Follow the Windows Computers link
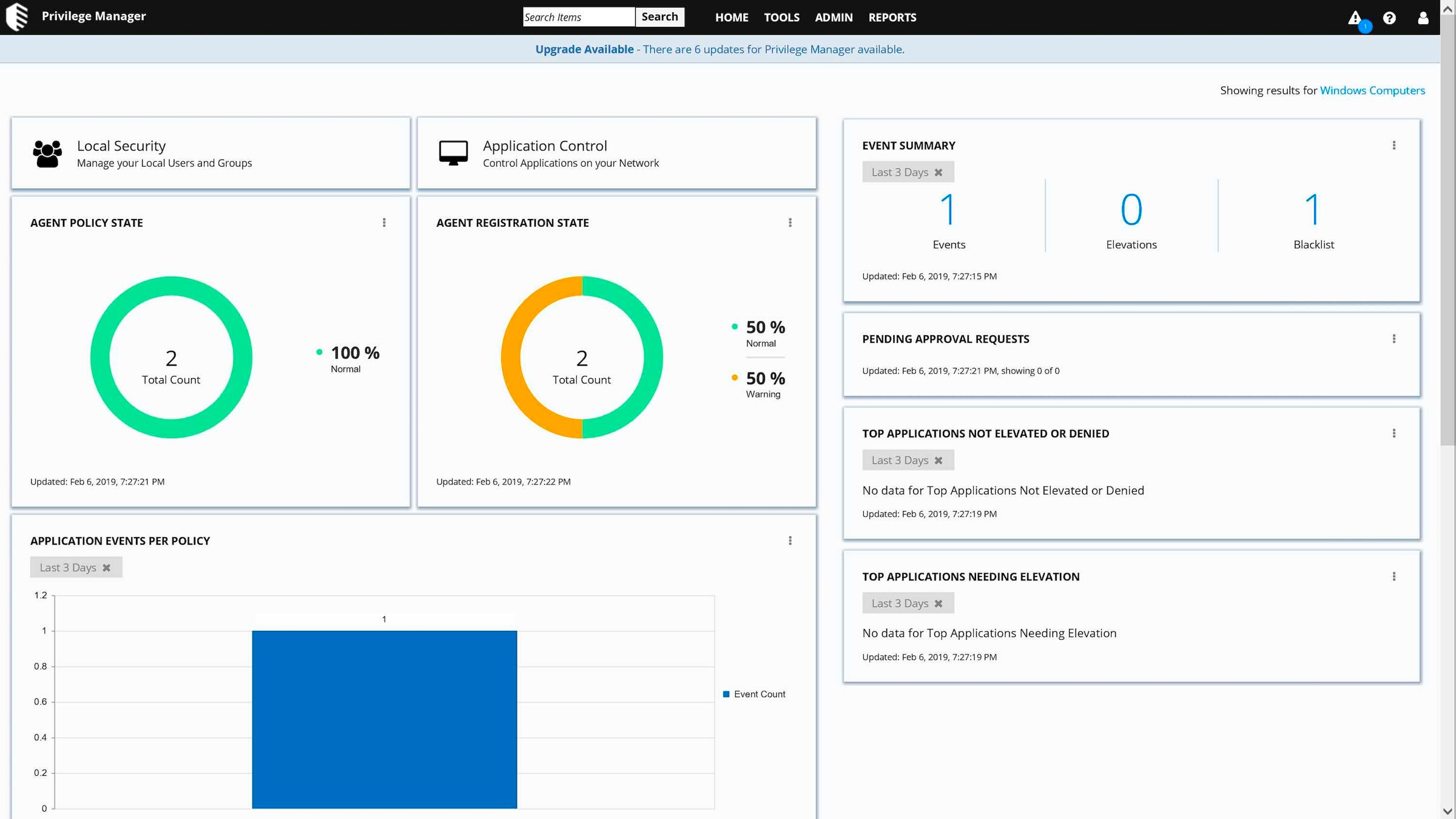This screenshot has height=819, width=1456. [x=1372, y=90]
